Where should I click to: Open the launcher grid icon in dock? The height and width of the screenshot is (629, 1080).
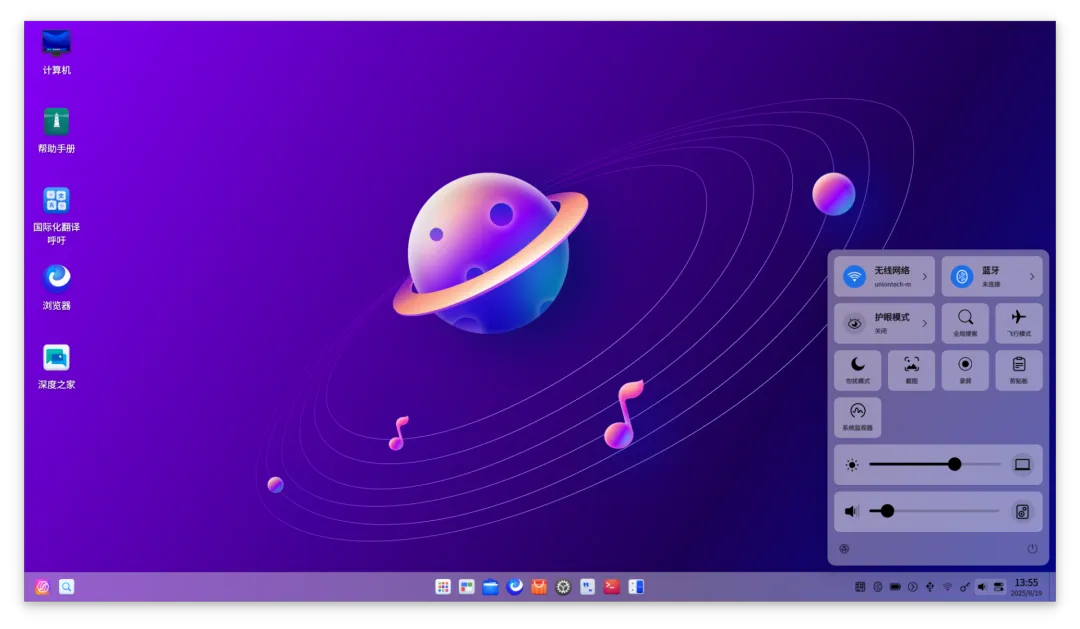443,586
